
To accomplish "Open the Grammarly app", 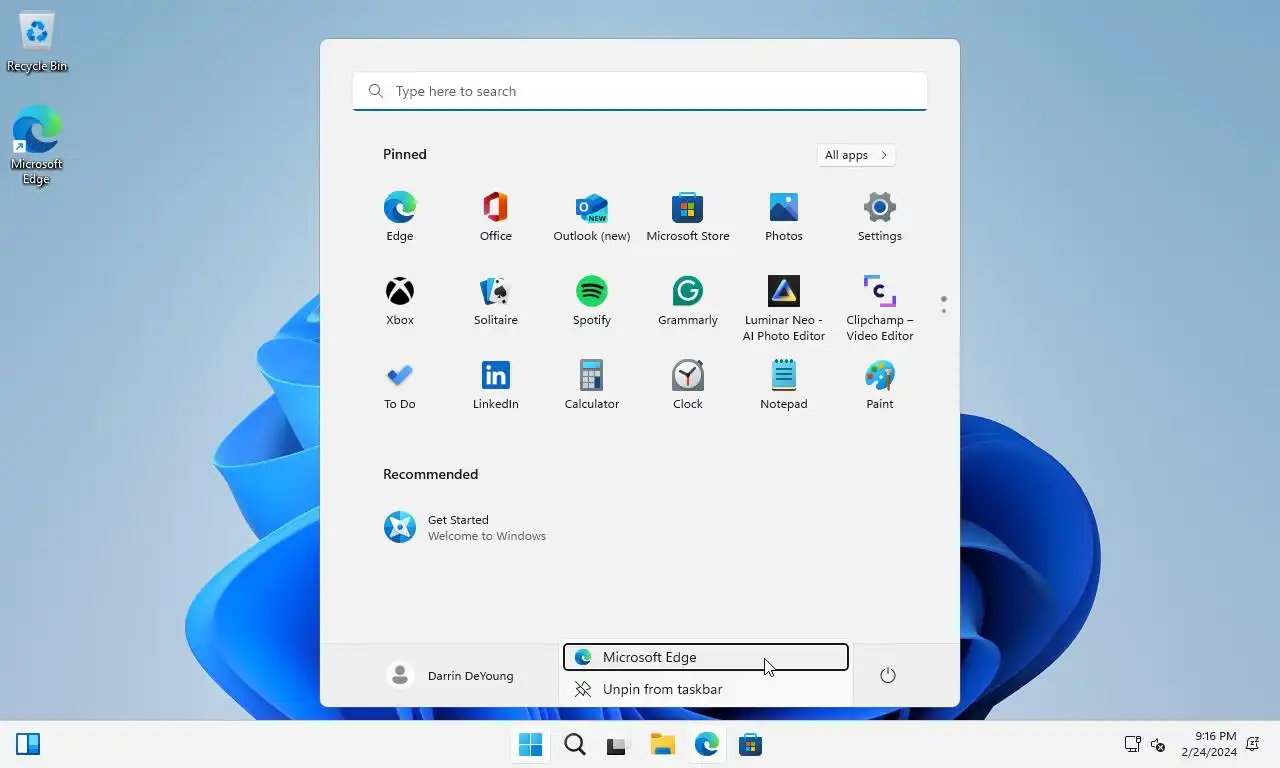I will coord(688,301).
